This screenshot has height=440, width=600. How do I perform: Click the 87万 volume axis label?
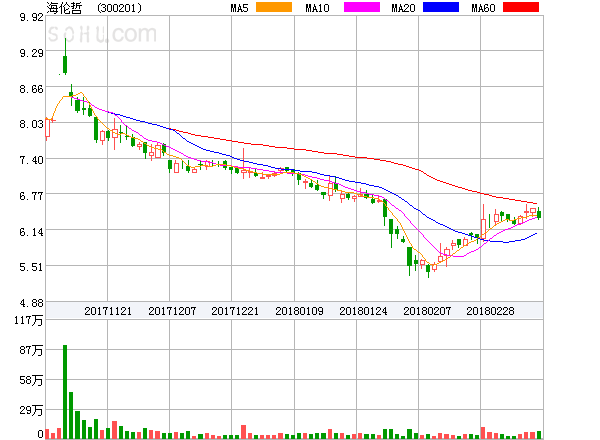[31, 350]
